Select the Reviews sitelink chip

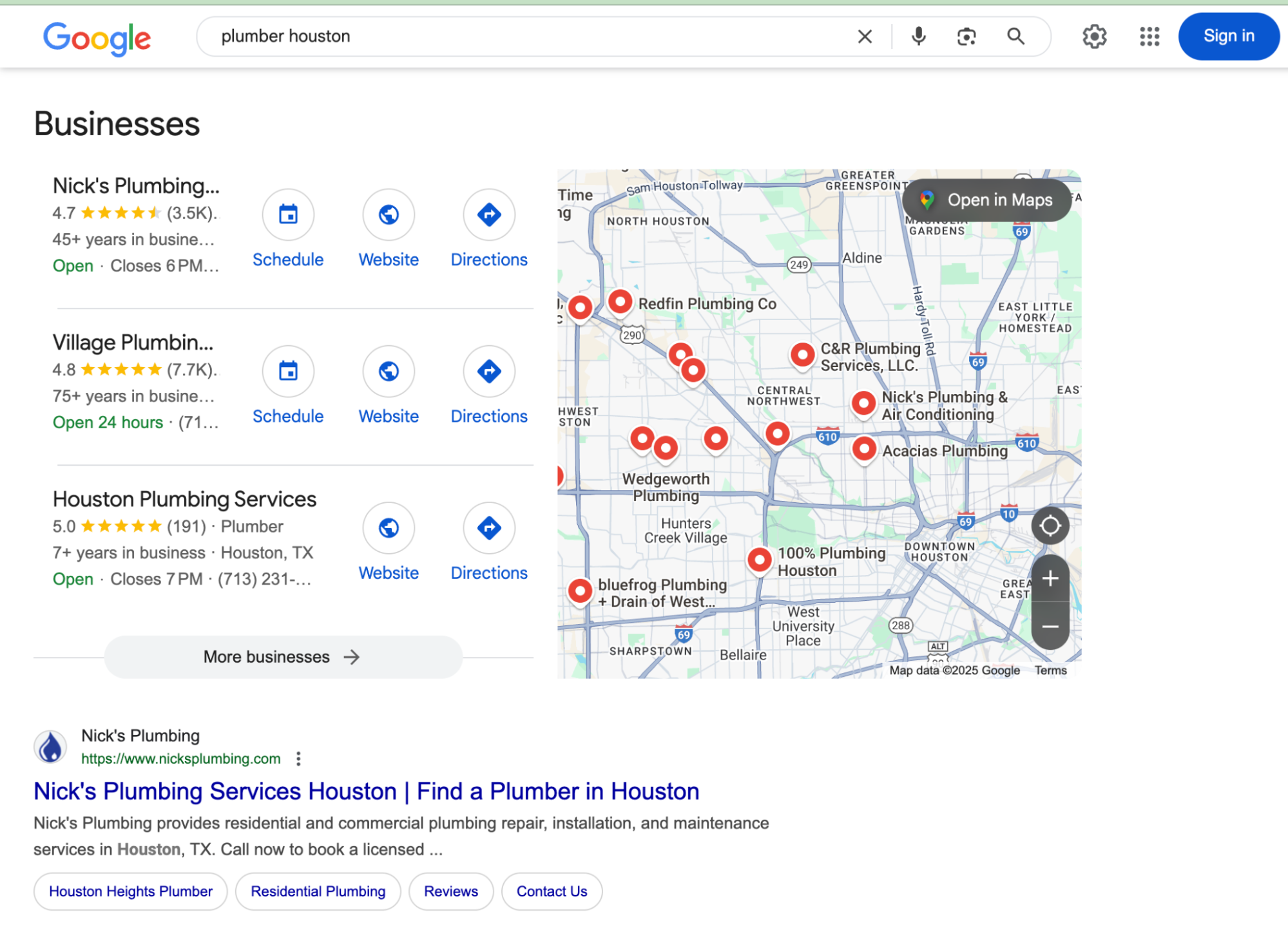[450, 891]
